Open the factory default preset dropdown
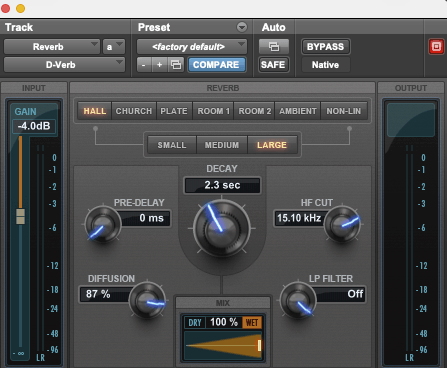 pyautogui.click(x=192, y=47)
